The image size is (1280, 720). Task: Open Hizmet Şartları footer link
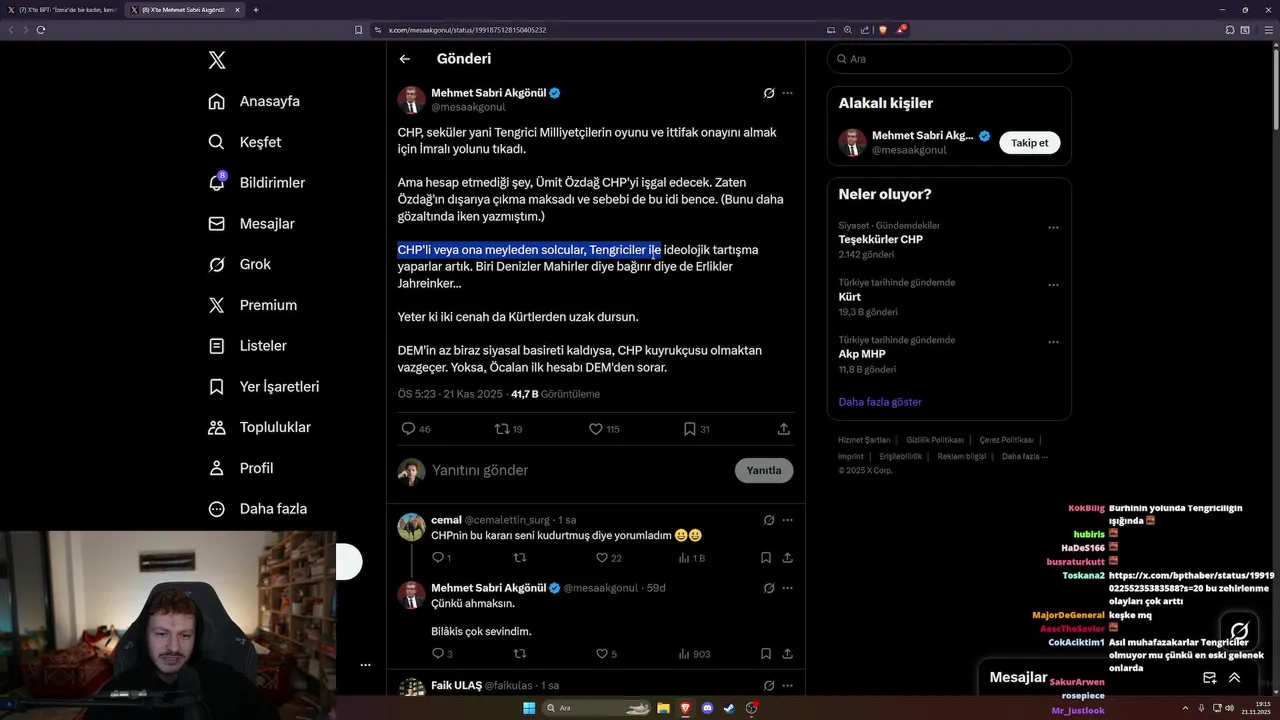pyautogui.click(x=864, y=440)
